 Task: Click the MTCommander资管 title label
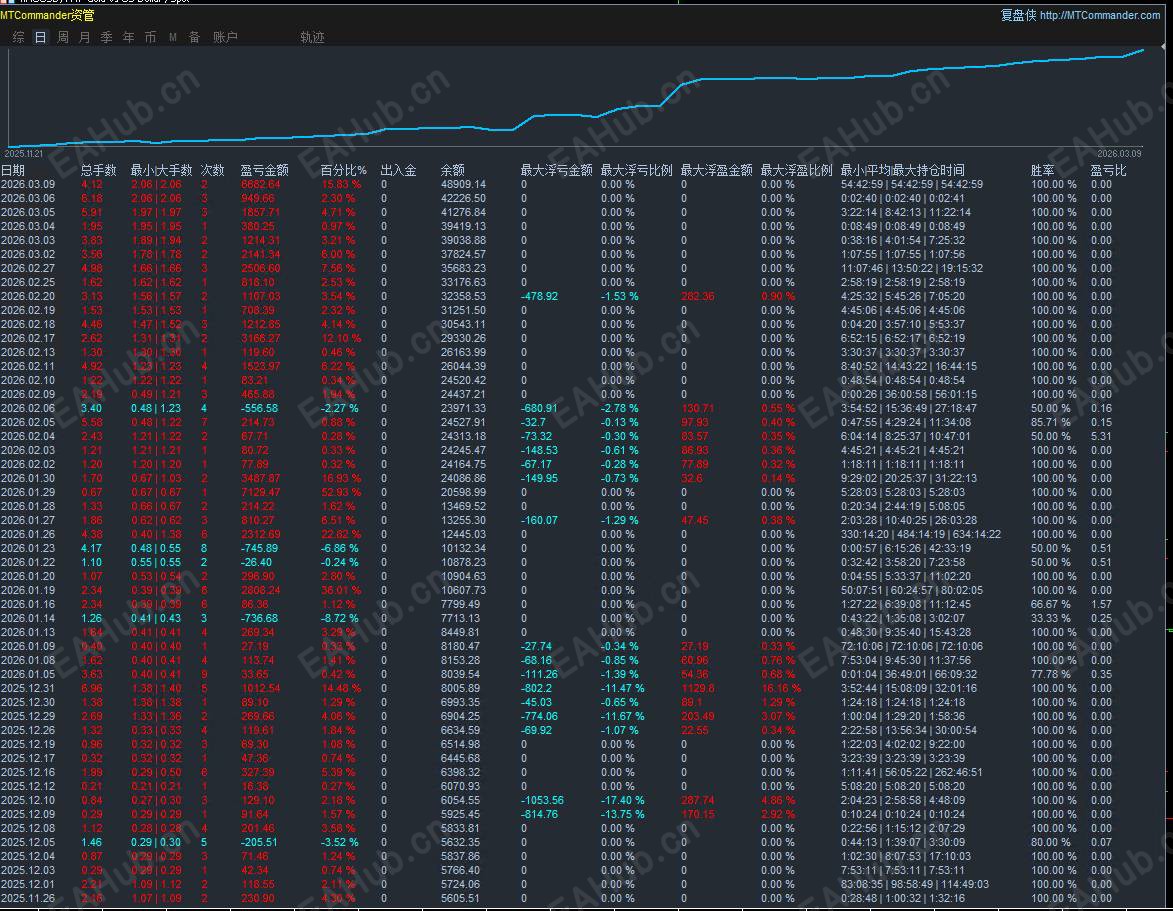coord(47,15)
